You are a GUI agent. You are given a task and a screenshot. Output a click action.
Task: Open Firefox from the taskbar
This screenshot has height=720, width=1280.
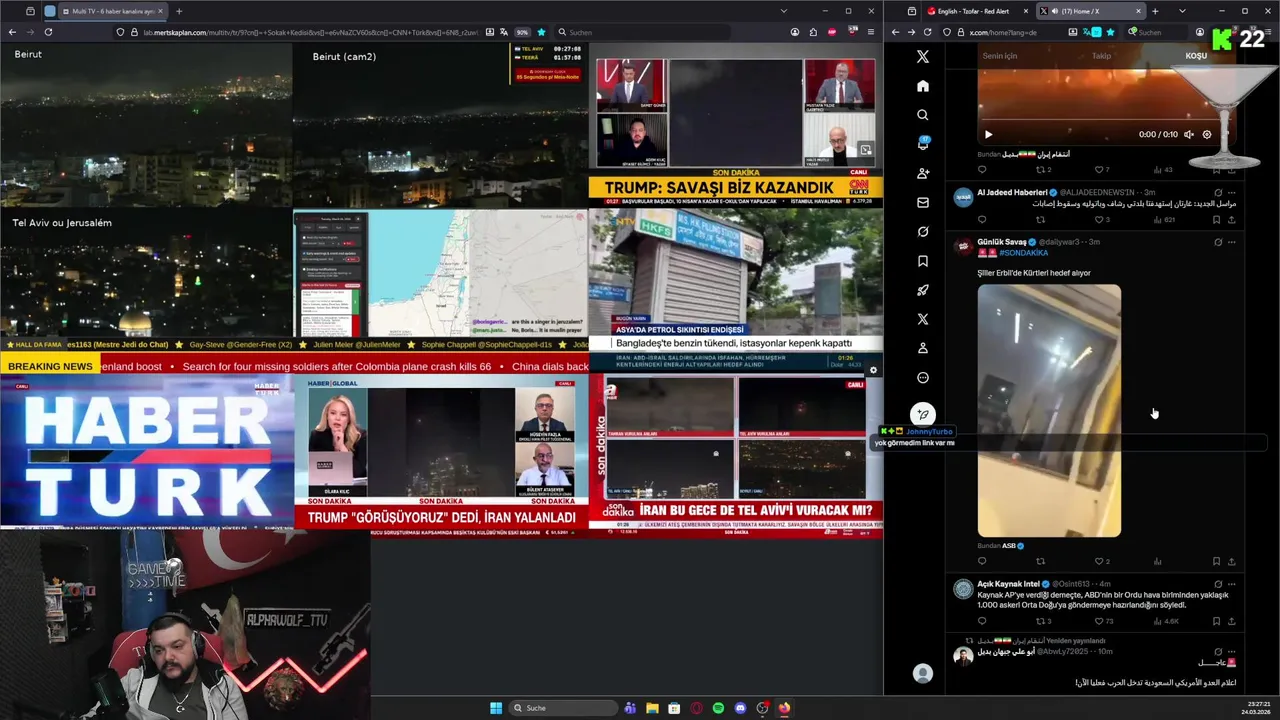coord(784,708)
